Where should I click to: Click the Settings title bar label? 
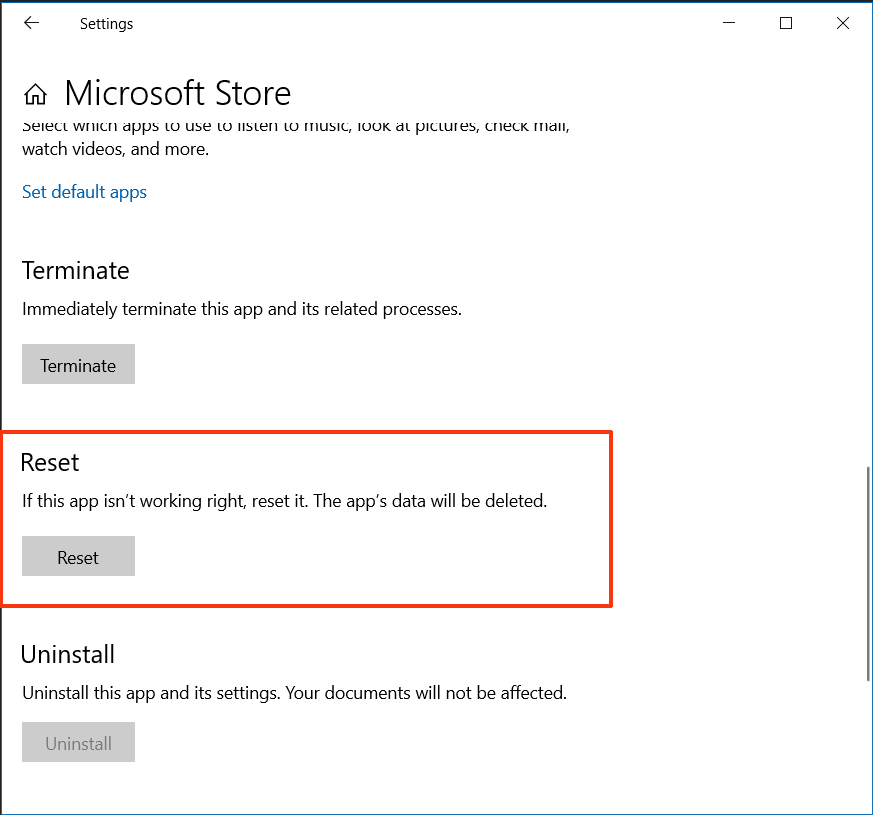coord(106,24)
